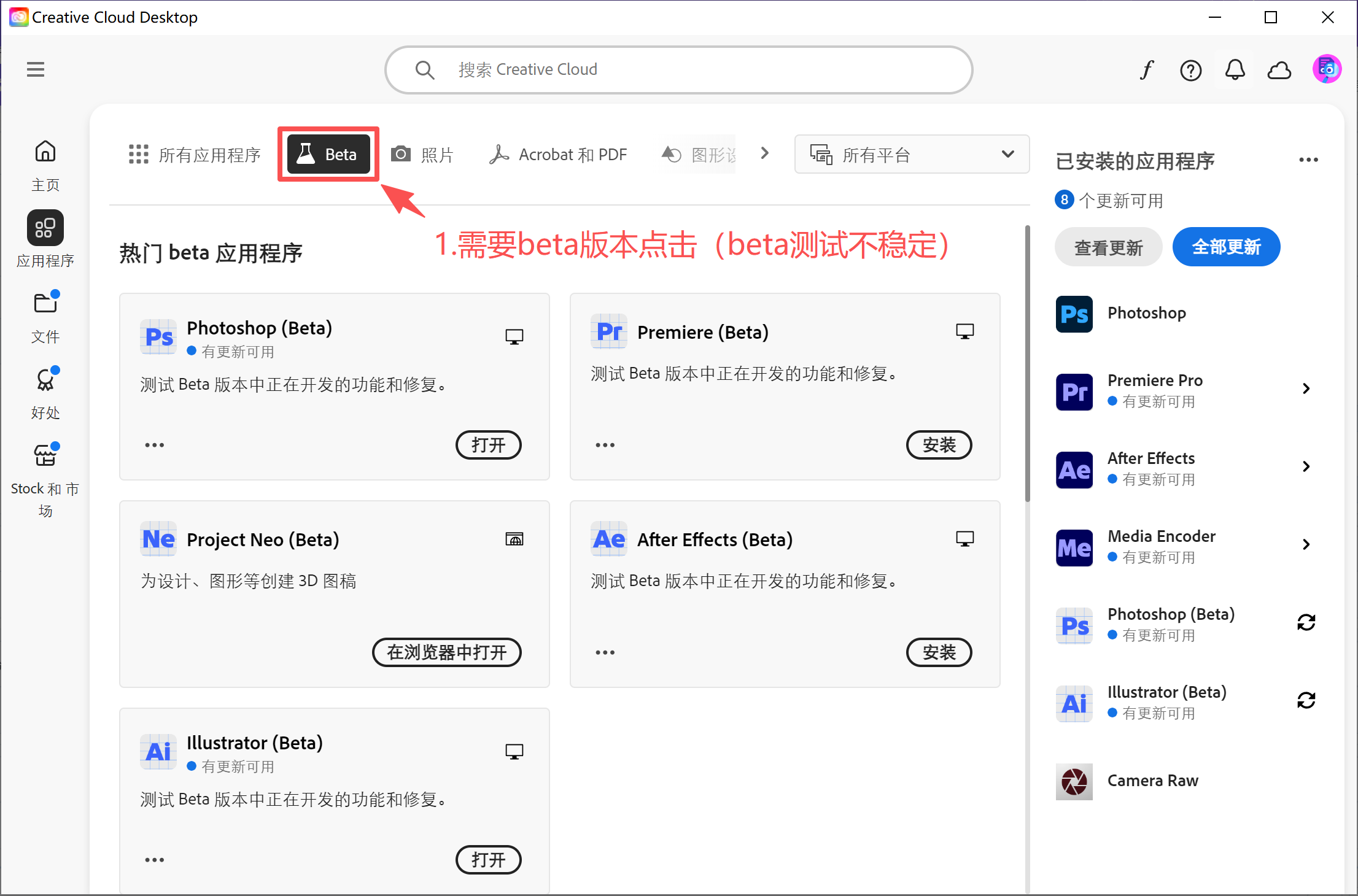
Task: Open the Benefits (好处) sidebar icon
Action: click(45, 379)
